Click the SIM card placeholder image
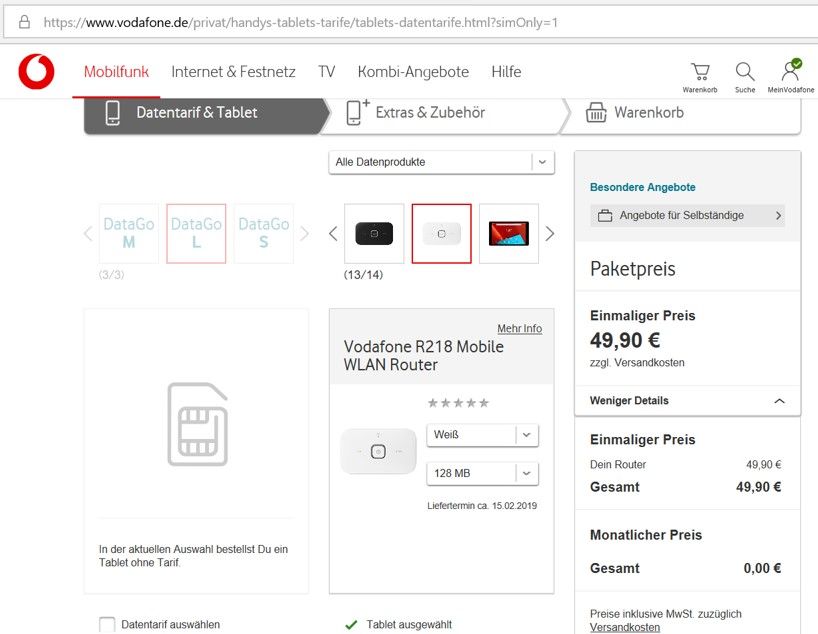Viewport: 818px width, 634px height. point(197,424)
